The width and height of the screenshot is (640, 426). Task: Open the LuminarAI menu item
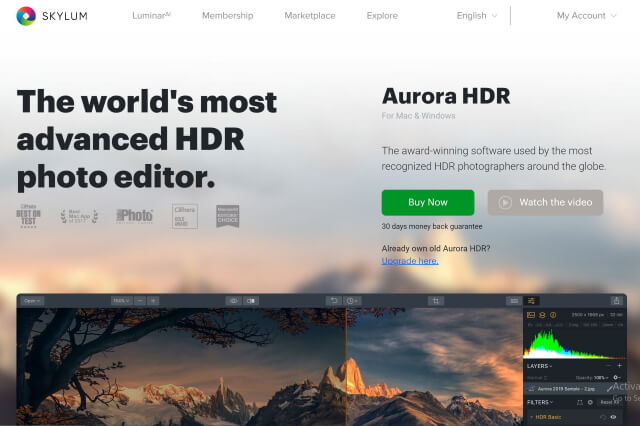[151, 16]
